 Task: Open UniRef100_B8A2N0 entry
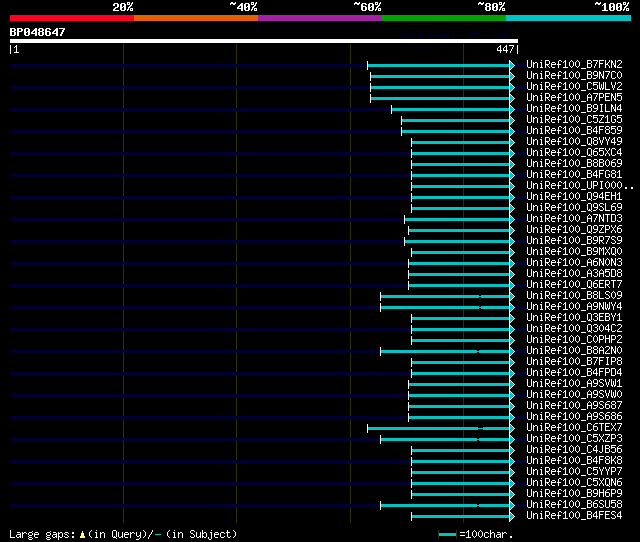[x=574, y=351]
